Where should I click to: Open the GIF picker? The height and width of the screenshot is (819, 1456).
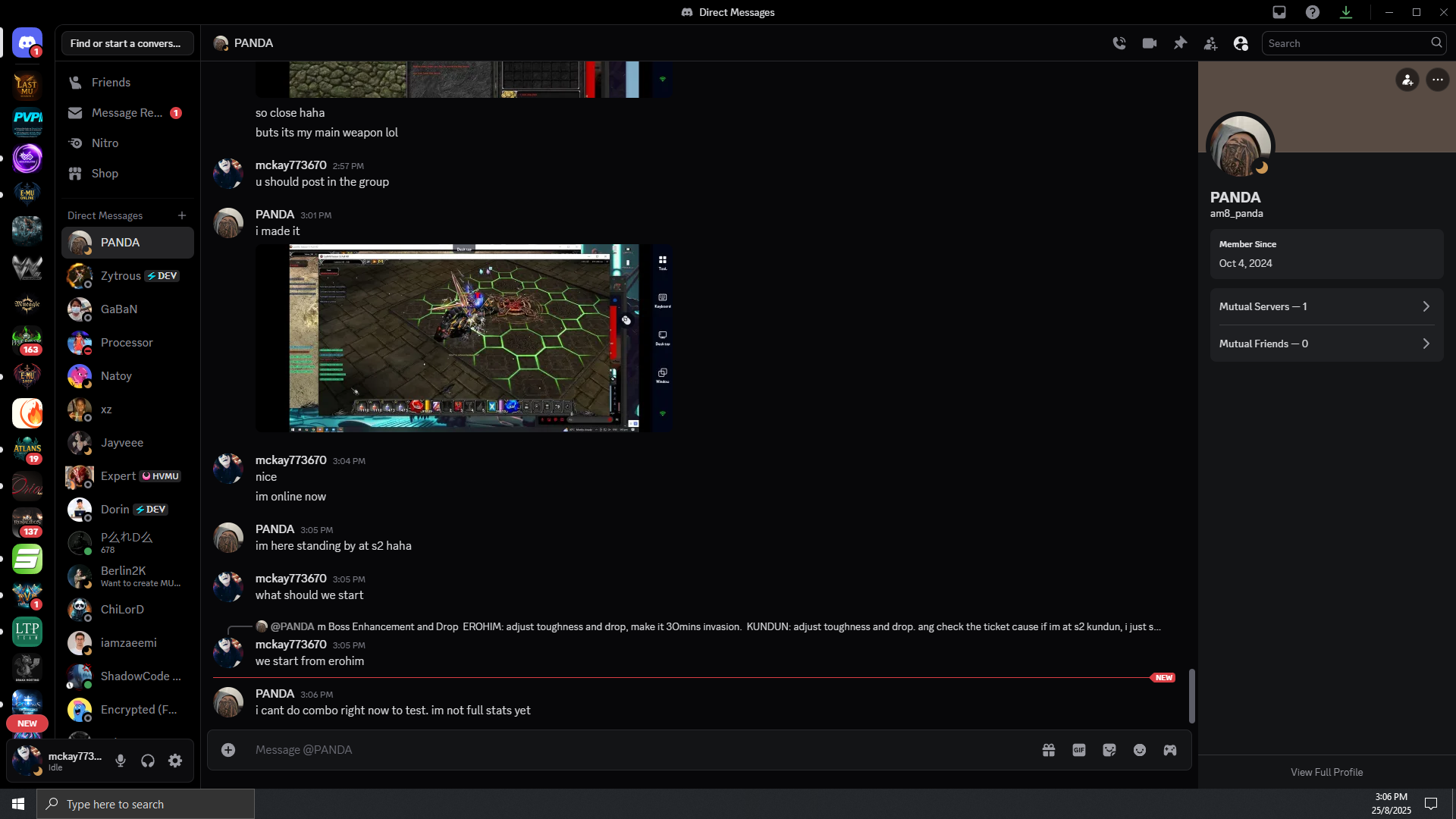[1079, 750]
